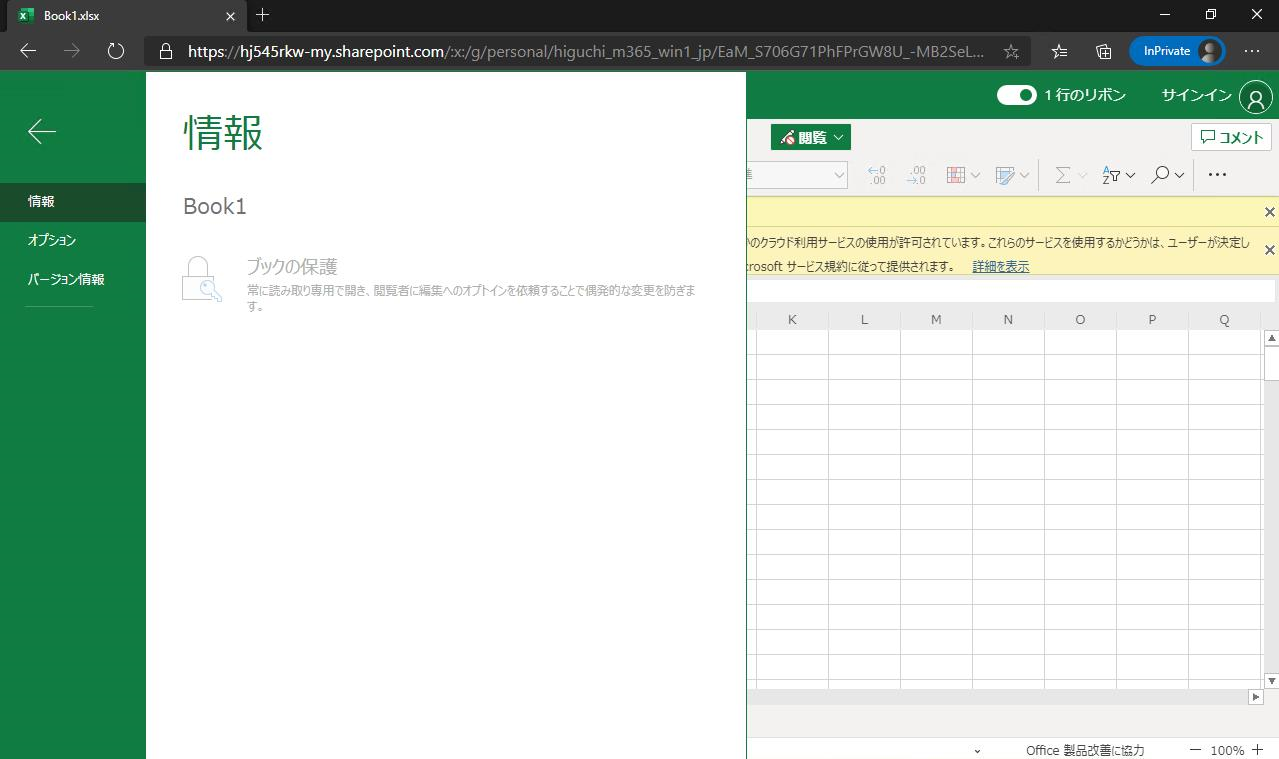Open the コメント pane button
Viewport: 1279px width, 759px height.
click(1231, 137)
